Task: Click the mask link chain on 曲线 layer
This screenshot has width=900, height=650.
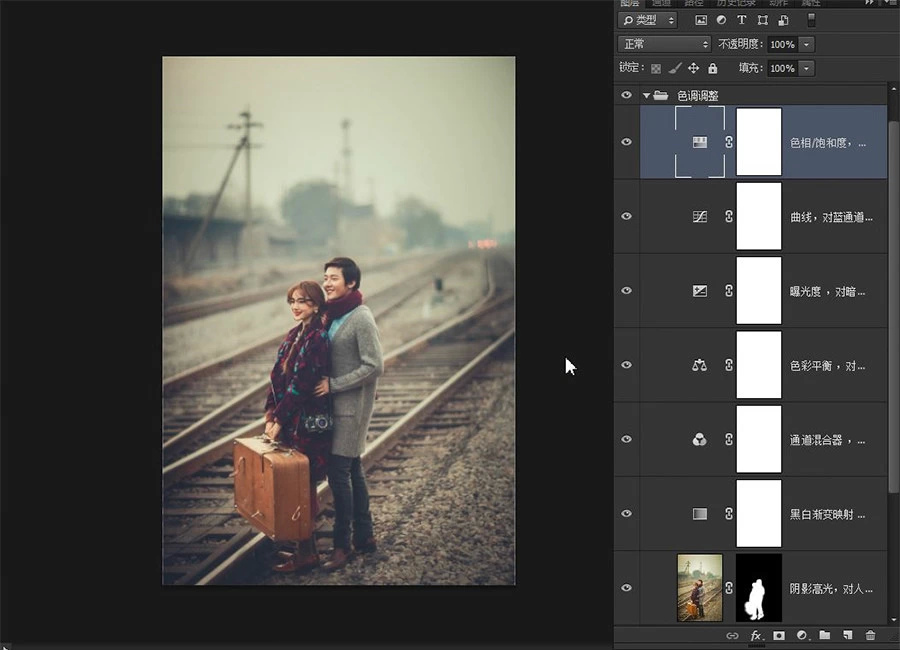Action: [729, 216]
